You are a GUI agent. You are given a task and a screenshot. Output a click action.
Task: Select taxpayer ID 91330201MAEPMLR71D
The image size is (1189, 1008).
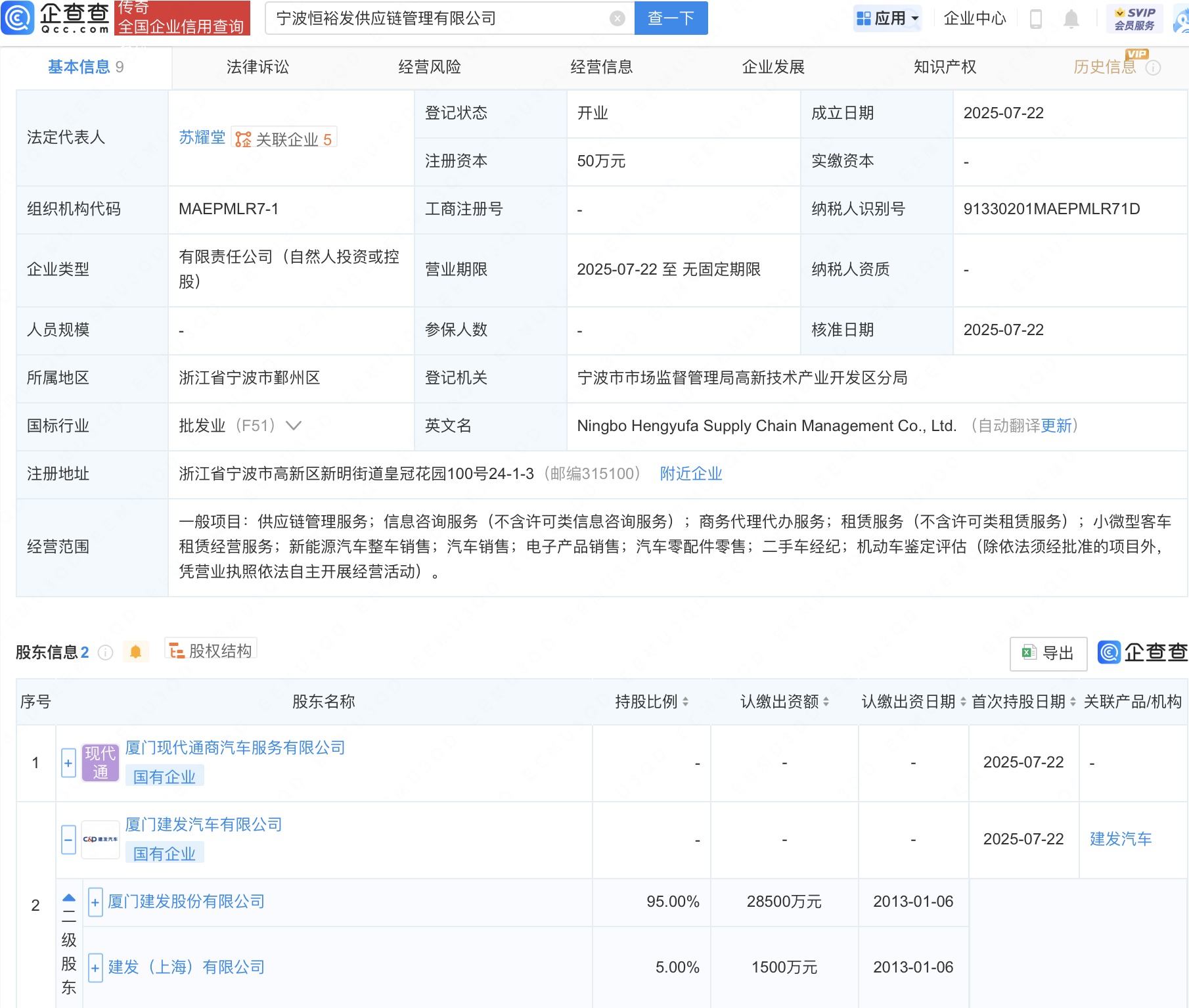(1052, 209)
